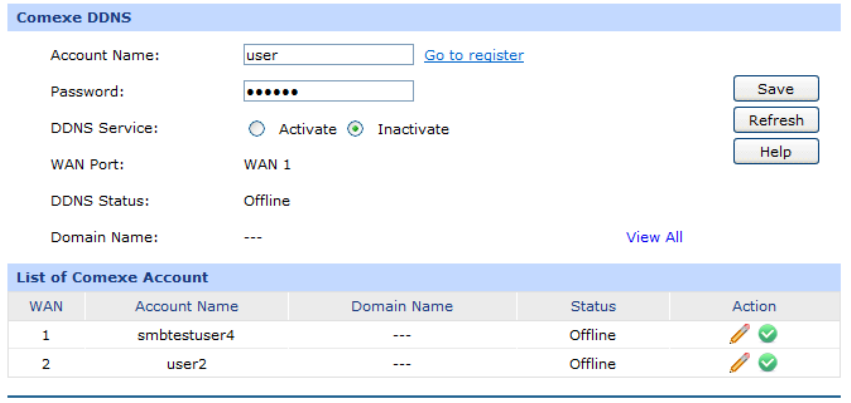The image size is (851, 403).
Task: Select the Activate radio button
Action: click(x=257, y=129)
